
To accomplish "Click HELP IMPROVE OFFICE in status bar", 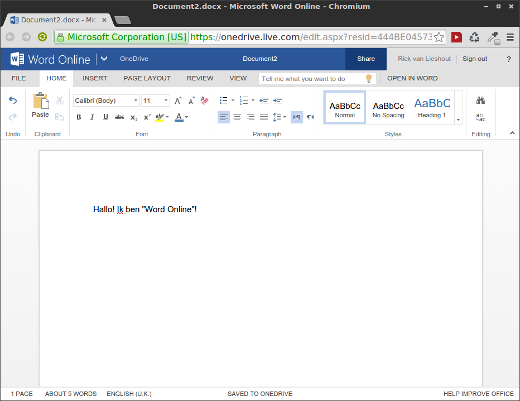I will (x=478, y=394).
